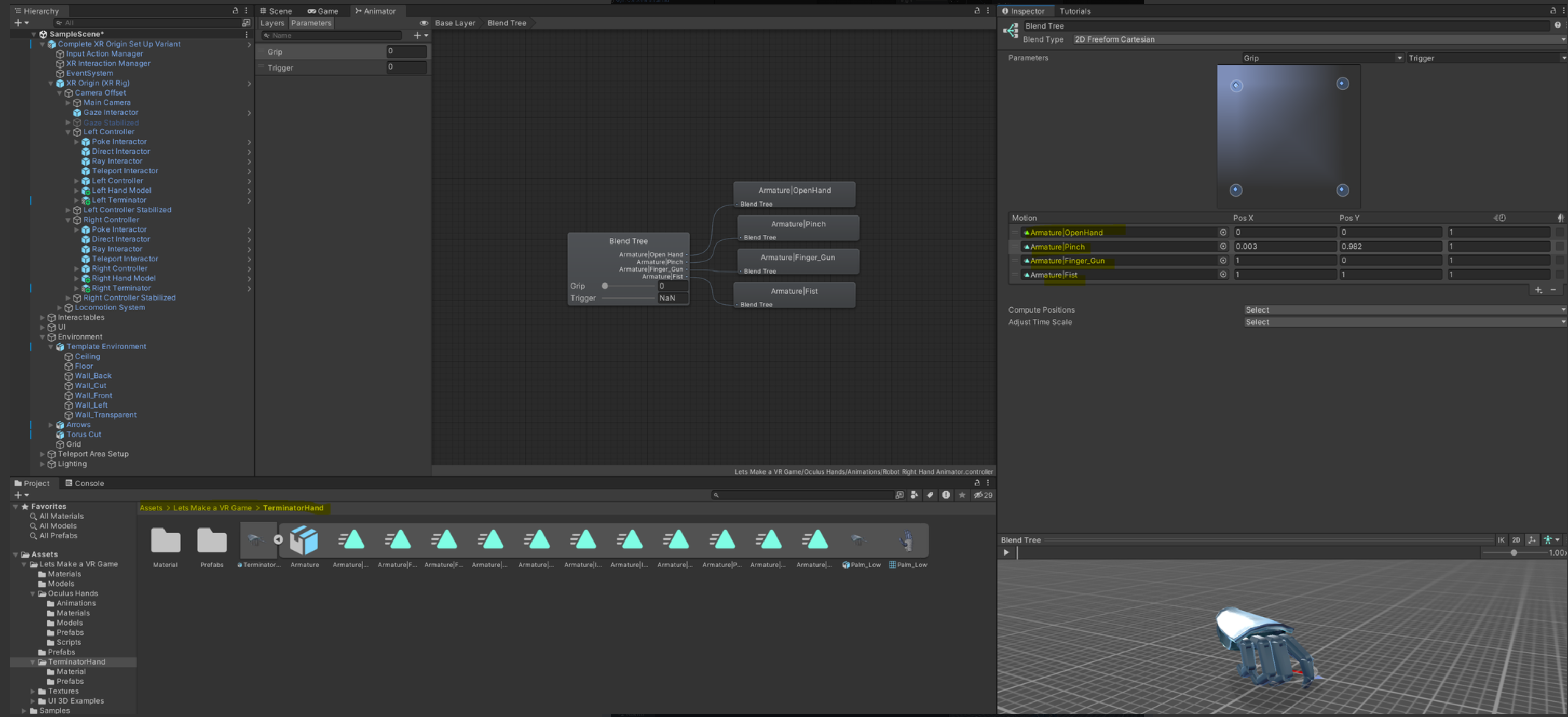Open Project search by type filter
The image size is (1568, 717).
(x=914, y=495)
